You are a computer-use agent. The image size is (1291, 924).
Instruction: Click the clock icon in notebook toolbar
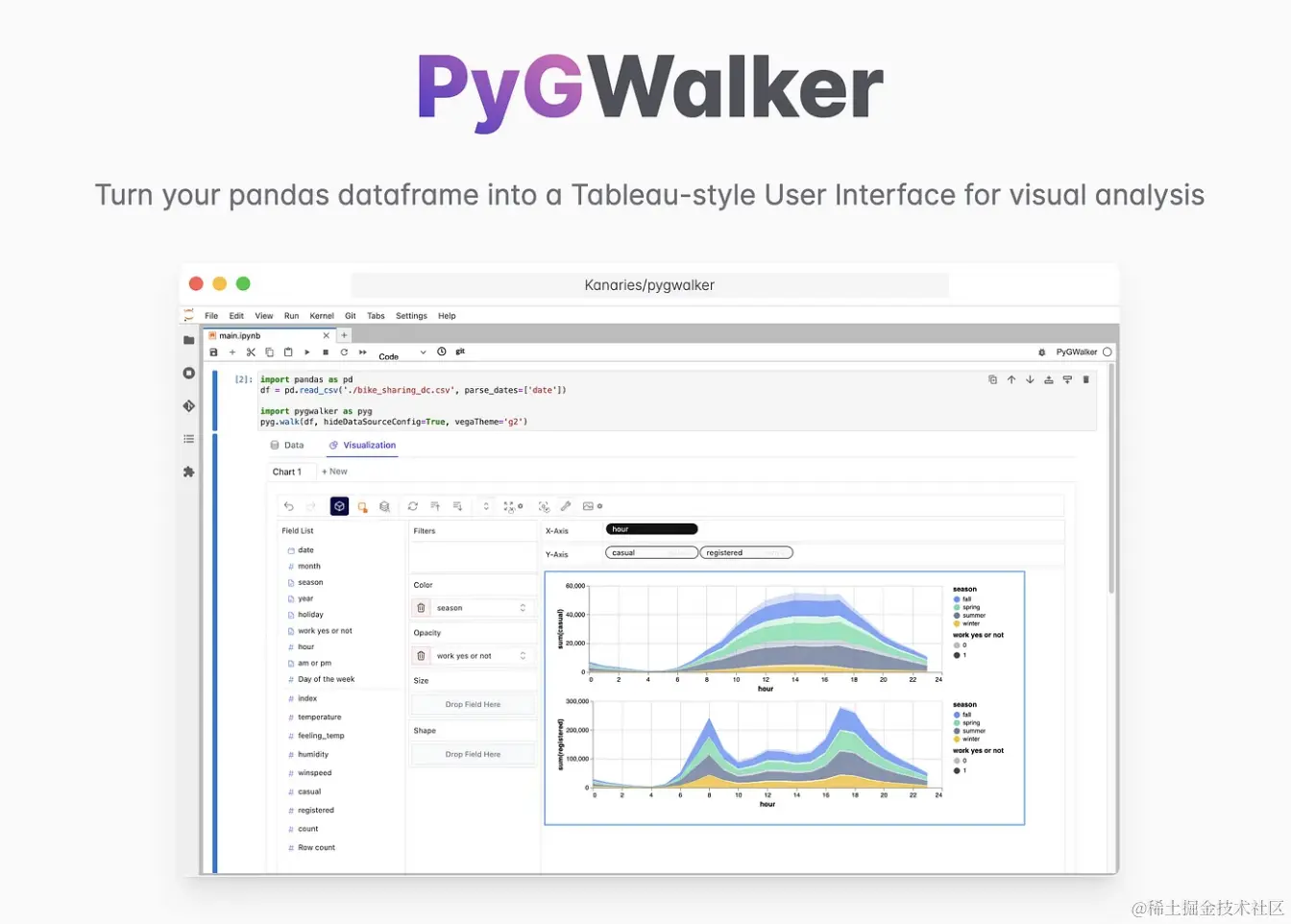point(442,352)
